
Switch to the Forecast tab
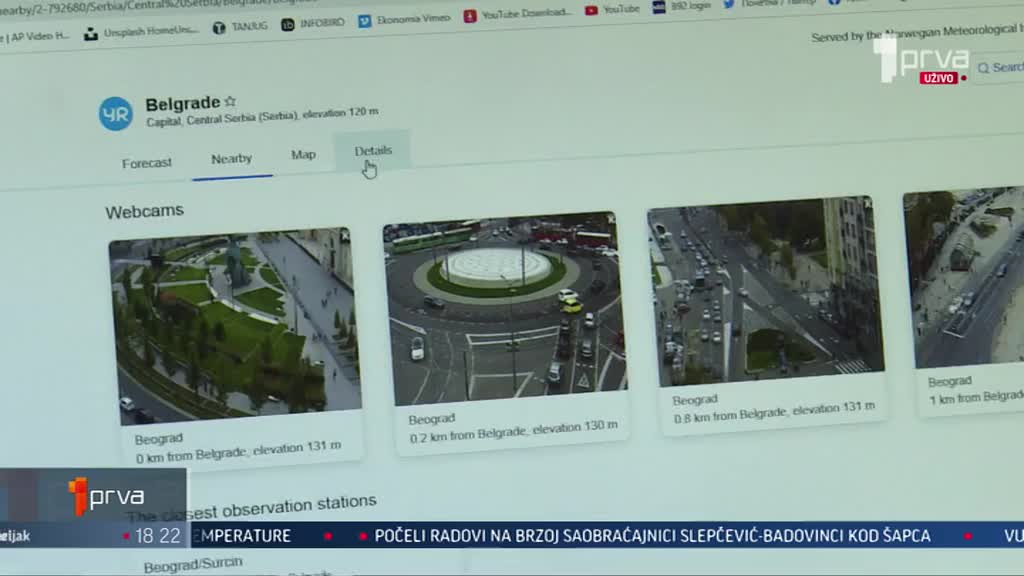(x=147, y=162)
